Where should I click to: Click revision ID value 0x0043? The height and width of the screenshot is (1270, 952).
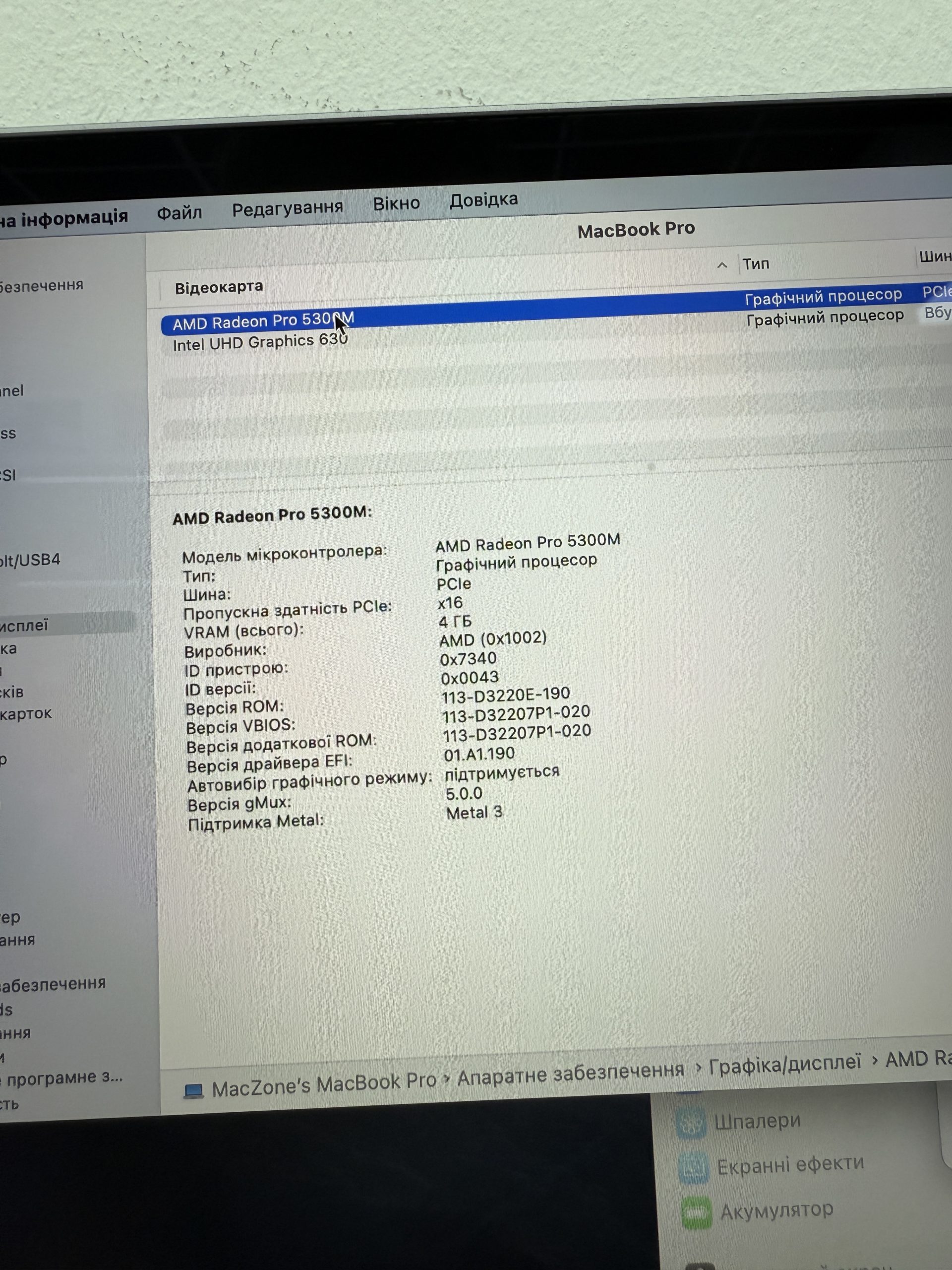click(x=470, y=678)
